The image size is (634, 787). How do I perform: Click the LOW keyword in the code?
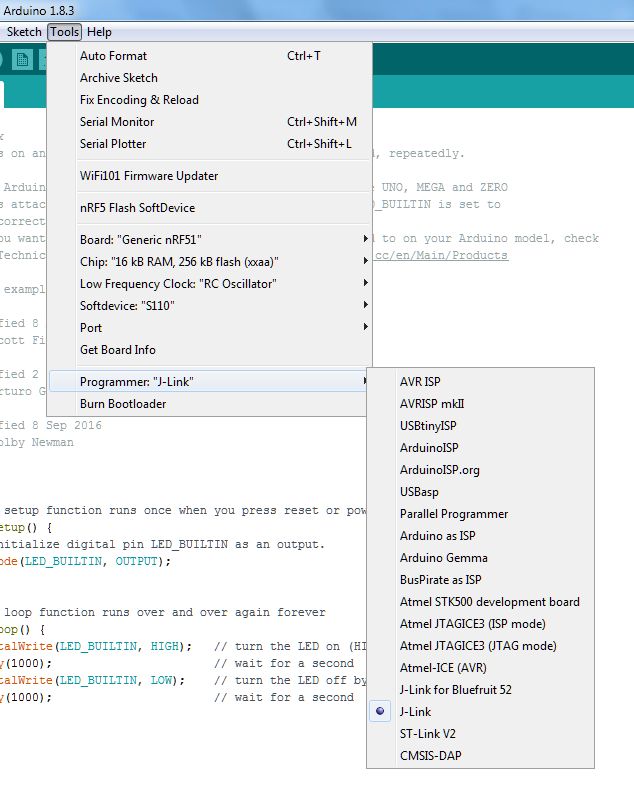pyautogui.click(x=161, y=681)
